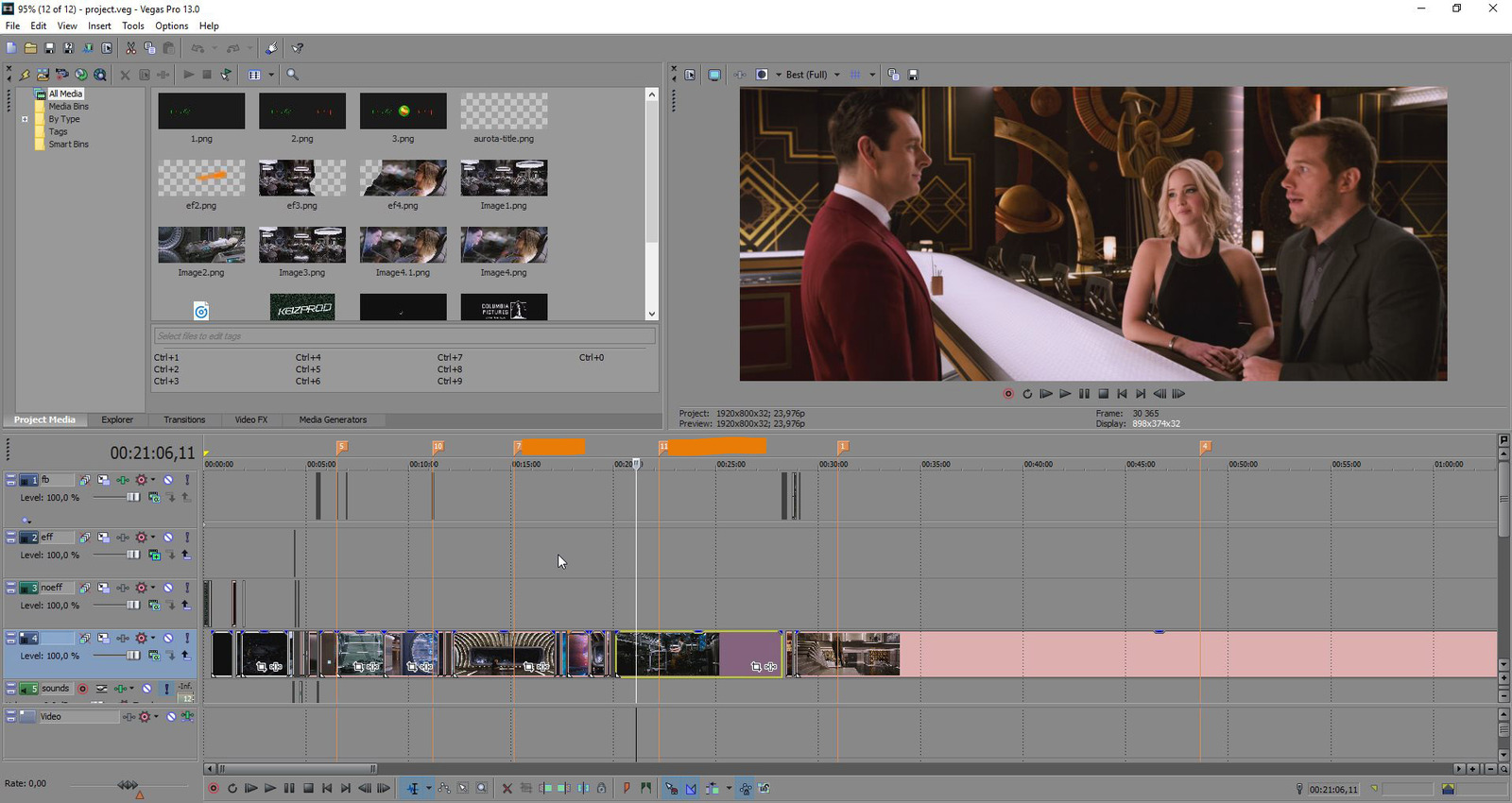Screen dimensions: 1512x803
Task: Copy preview snapshot to clipboard icon
Action: tap(894, 75)
